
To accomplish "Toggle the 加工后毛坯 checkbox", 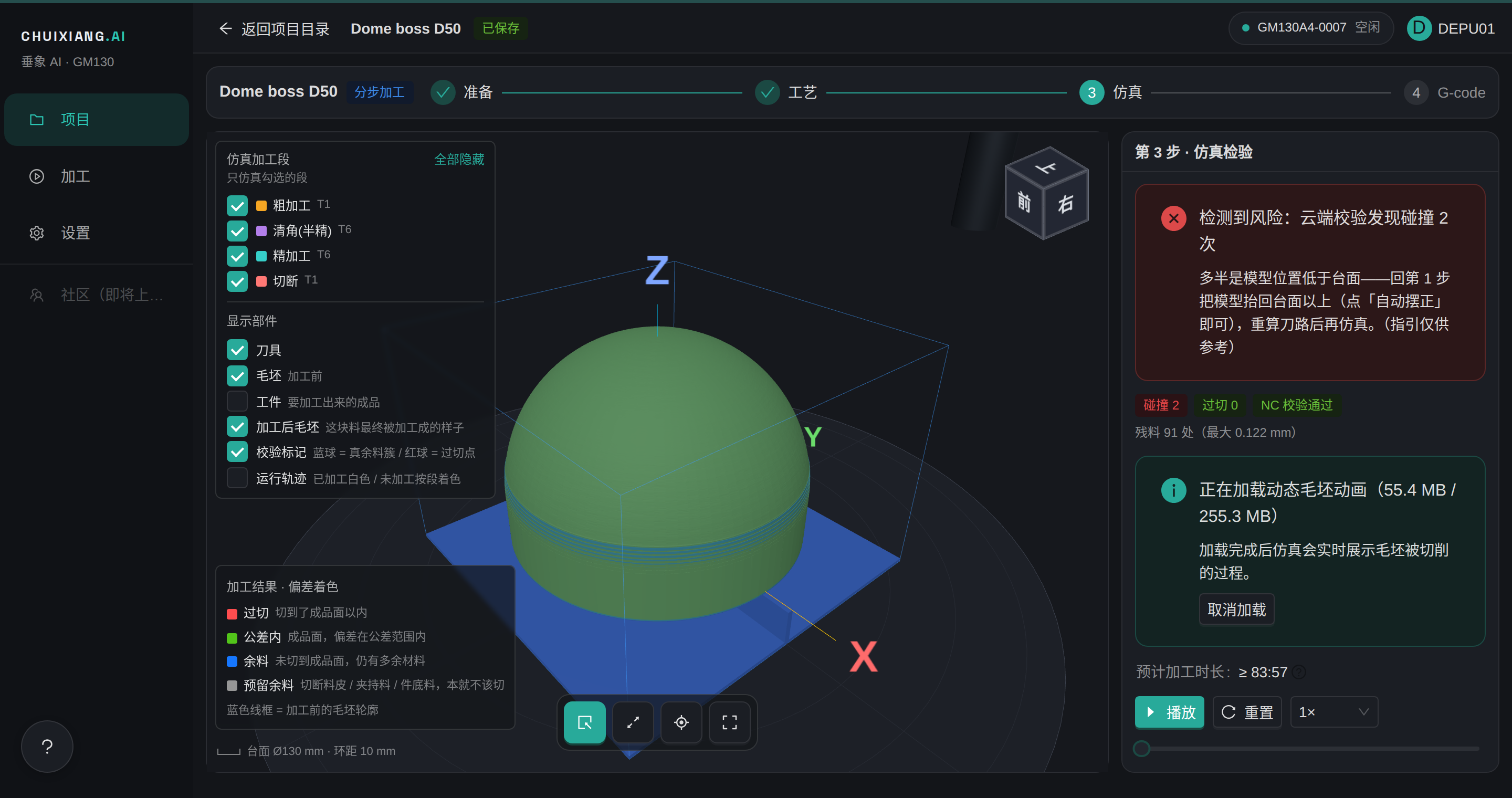I will pos(237,427).
